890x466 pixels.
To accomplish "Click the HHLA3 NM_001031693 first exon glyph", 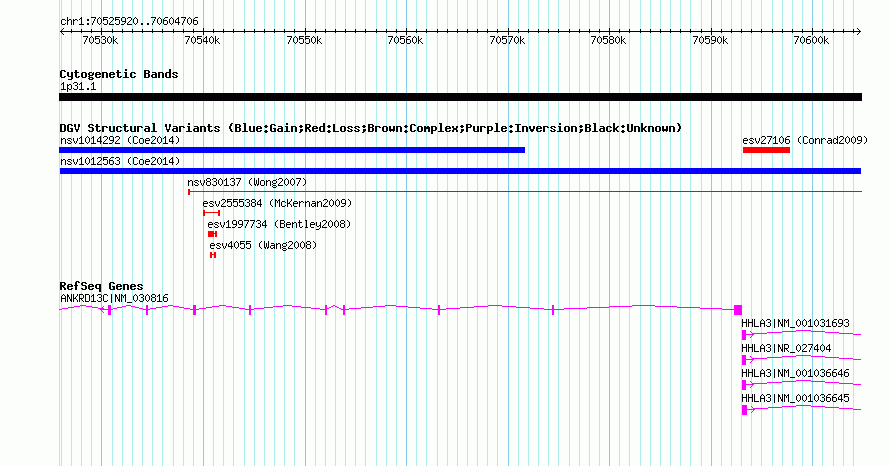I will point(744,335).
